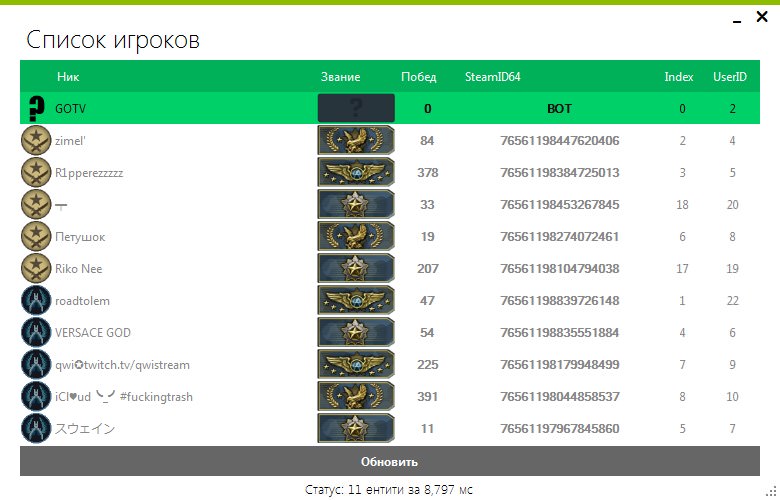Sort by the Ник column header

click(68, 77)
